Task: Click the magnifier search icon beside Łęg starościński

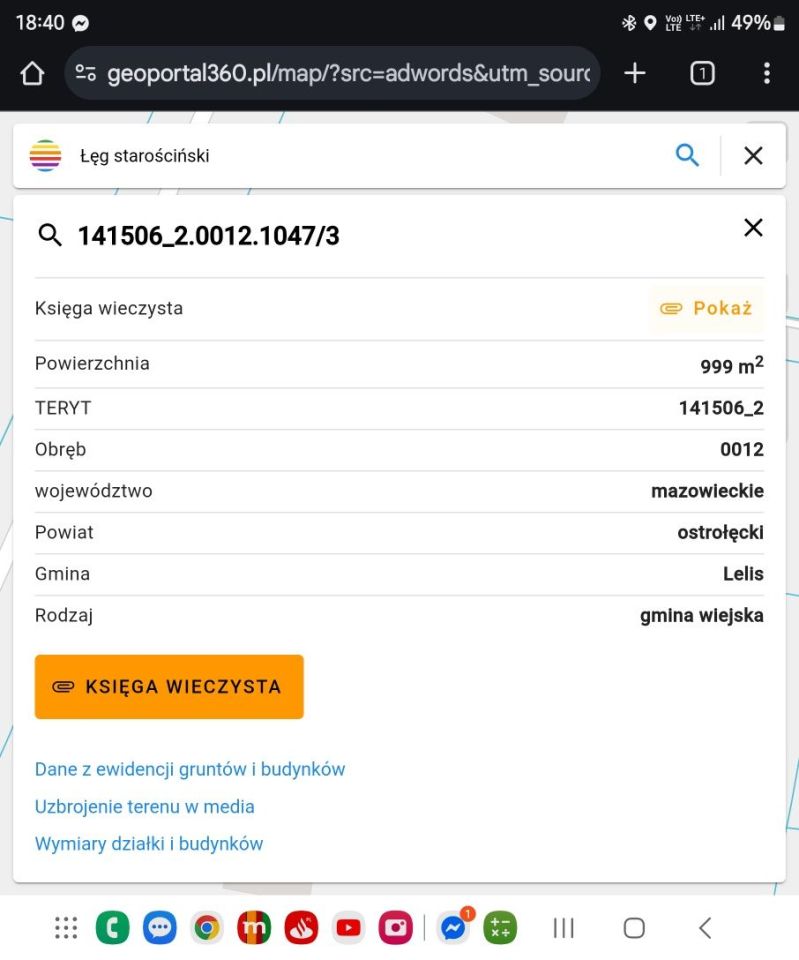Action: (687, 155)
